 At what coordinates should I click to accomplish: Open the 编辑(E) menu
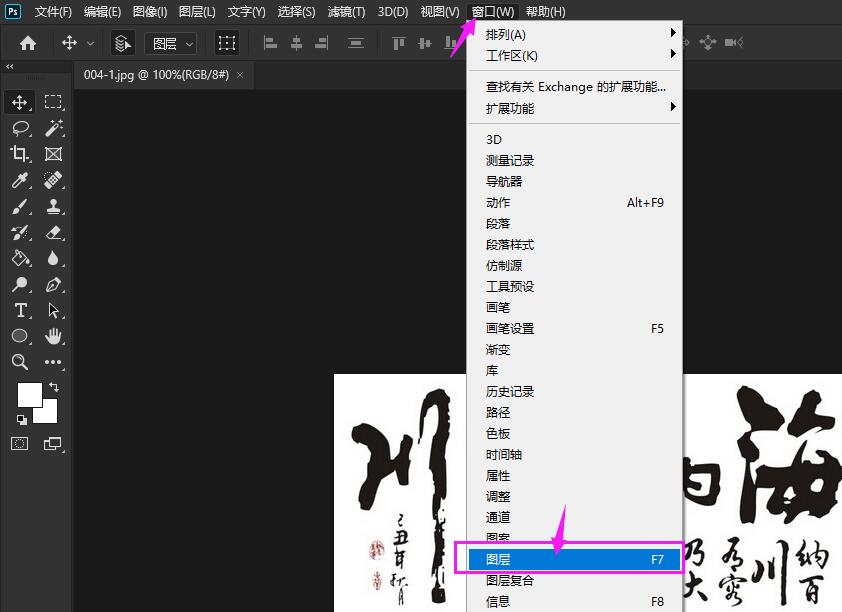(x=103, y=11)
